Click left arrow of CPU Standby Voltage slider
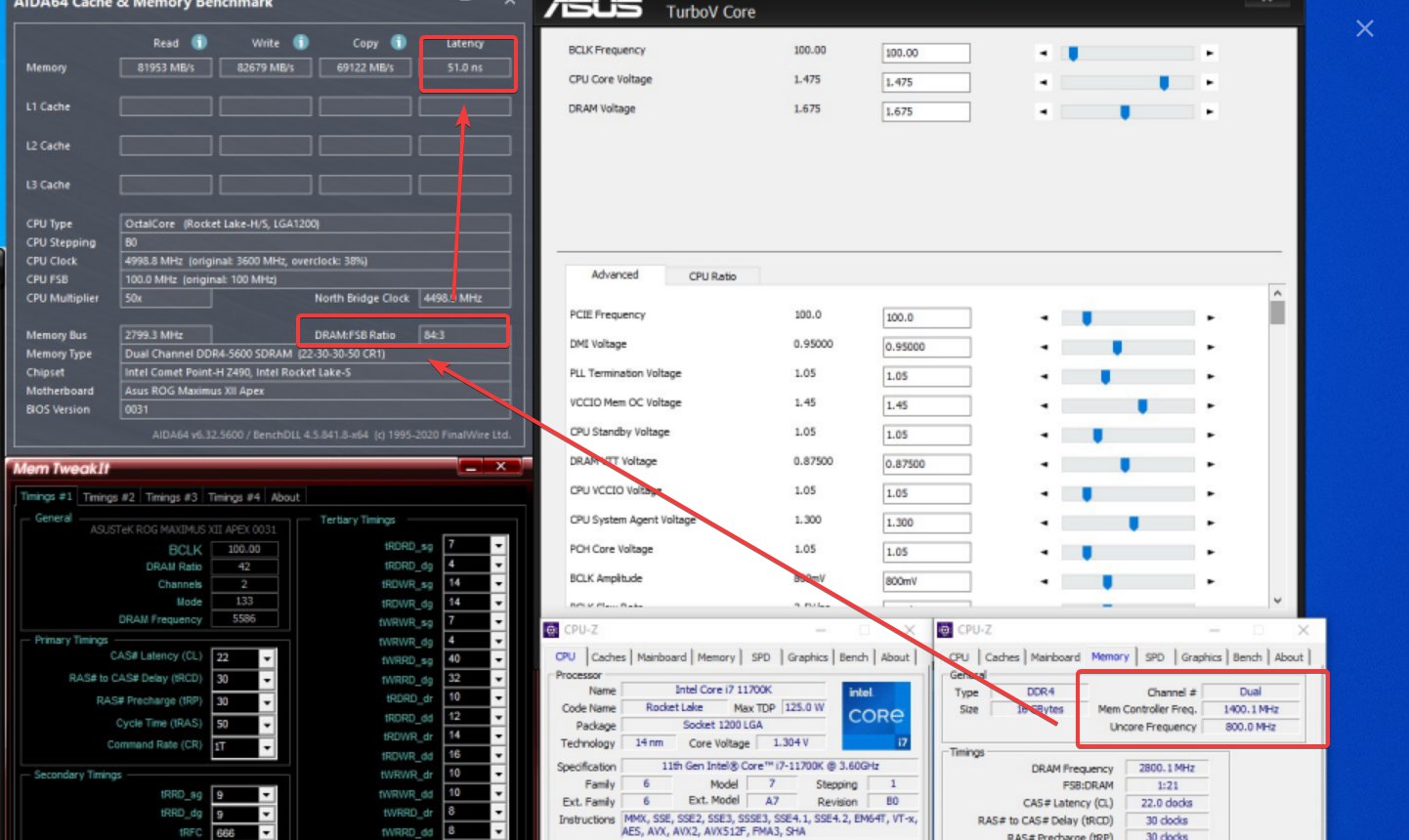 pyautogui.click(x=1044, y=435)
